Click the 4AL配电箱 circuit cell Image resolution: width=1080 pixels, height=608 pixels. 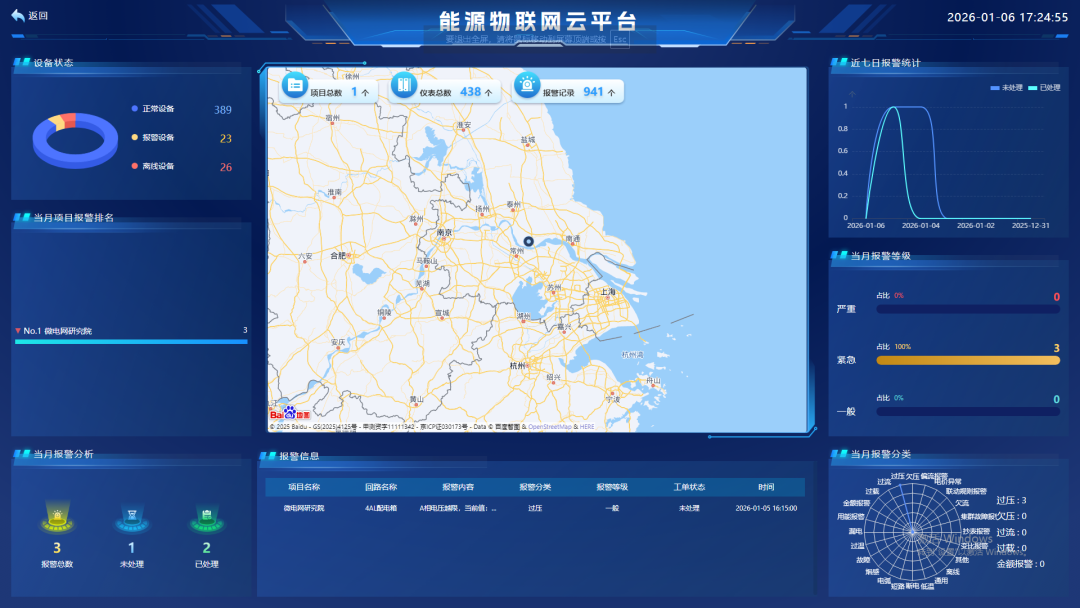(x=381, y=508)
